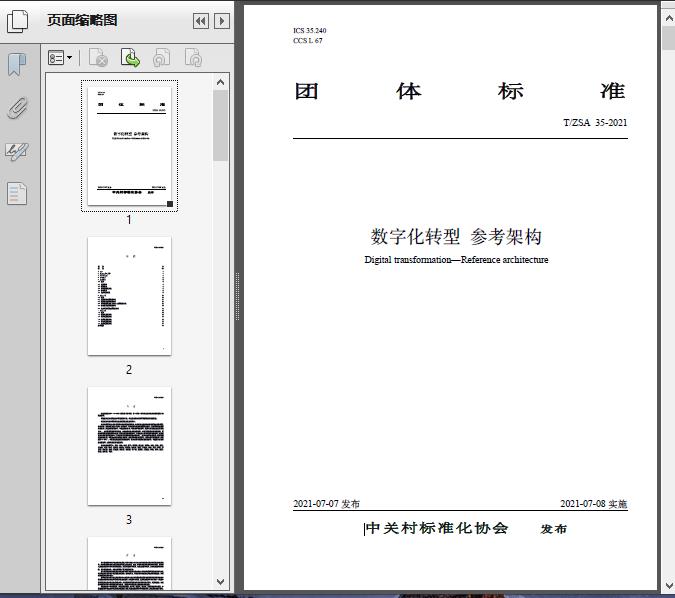
Task: Collapse the panel with double-arrow button
Action: 201,21
